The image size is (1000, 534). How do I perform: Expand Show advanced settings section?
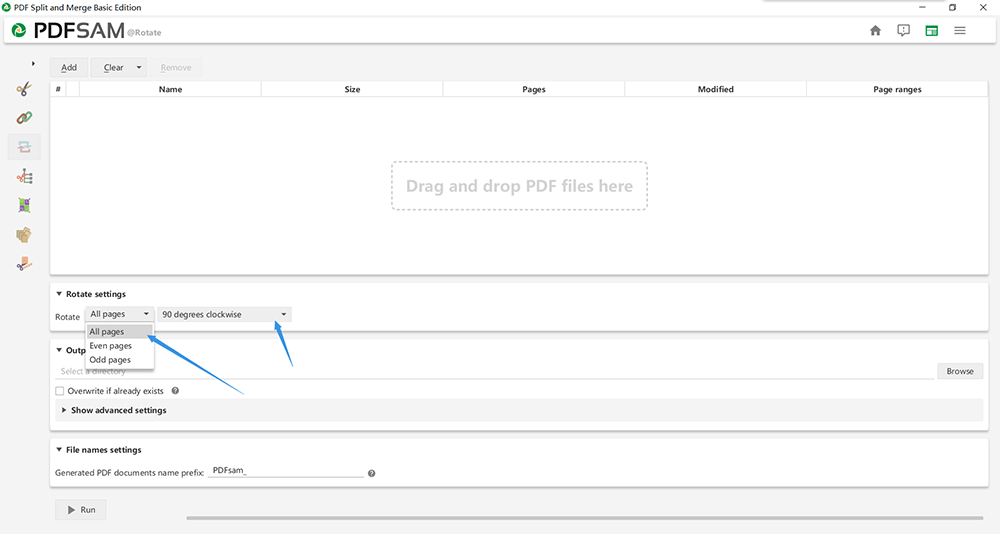pyautogui.click(x=118, y=410)
